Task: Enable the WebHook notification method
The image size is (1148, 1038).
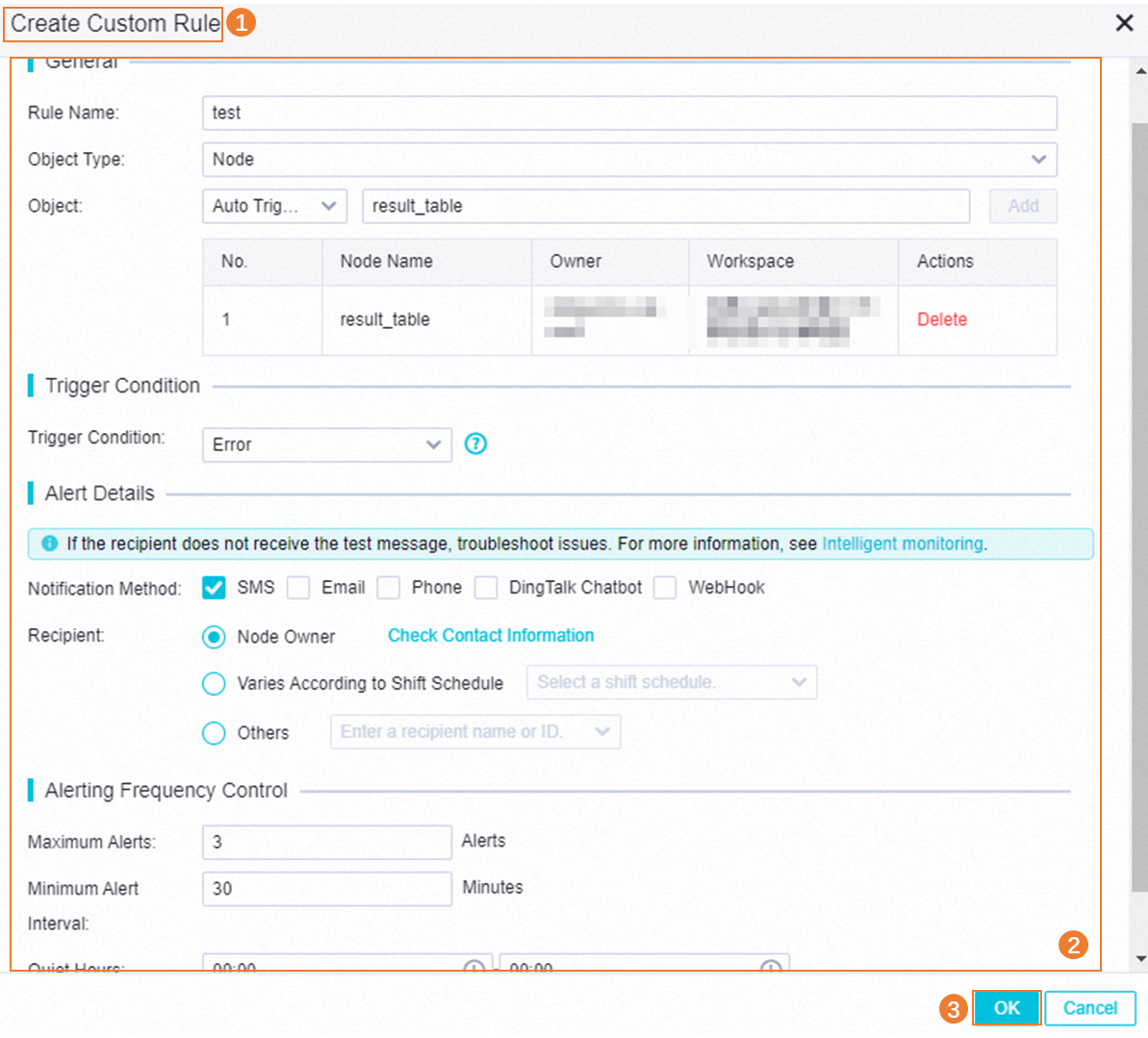Action: click(665, 588)
